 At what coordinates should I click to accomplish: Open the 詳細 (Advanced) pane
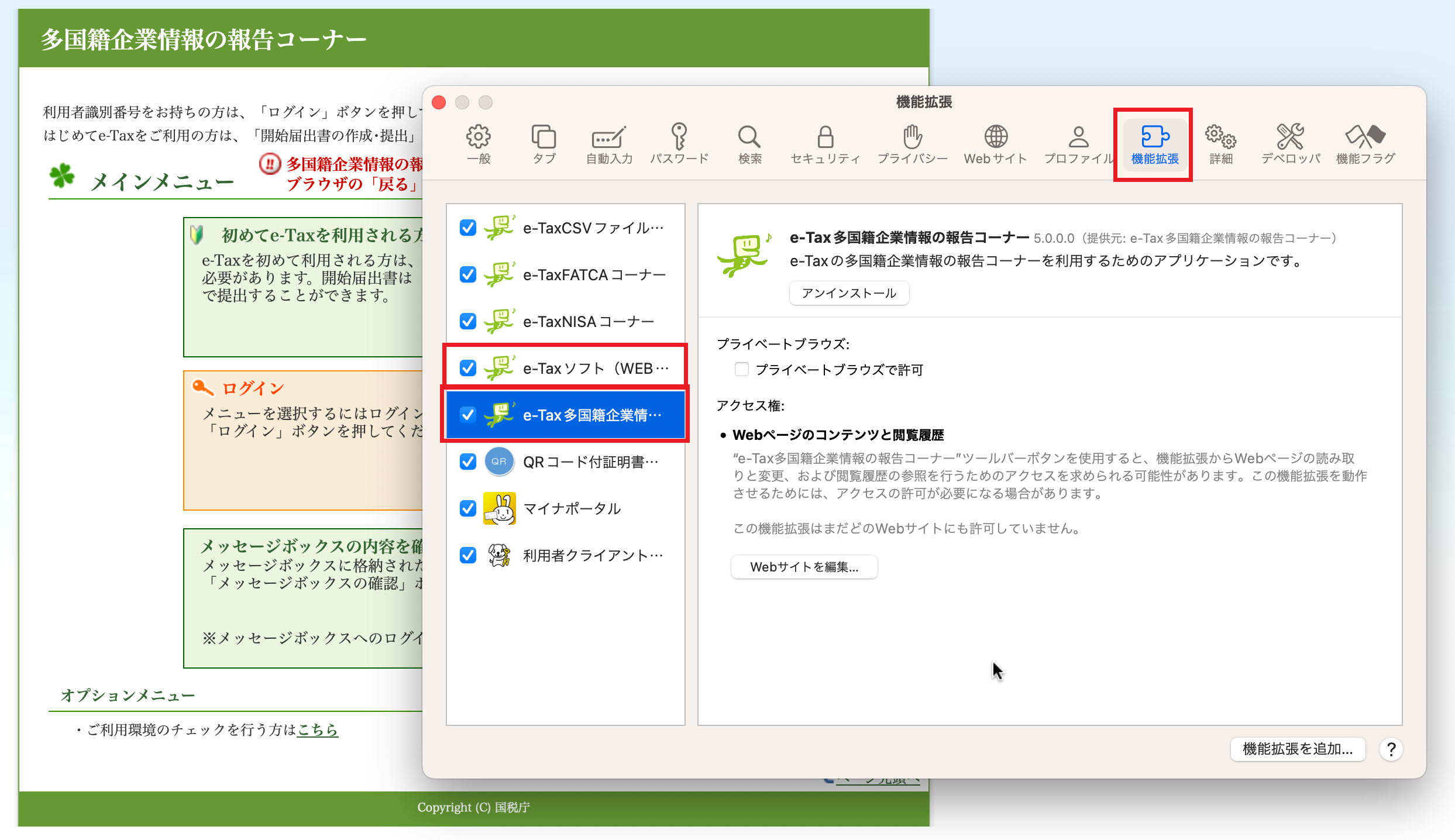1221,144
